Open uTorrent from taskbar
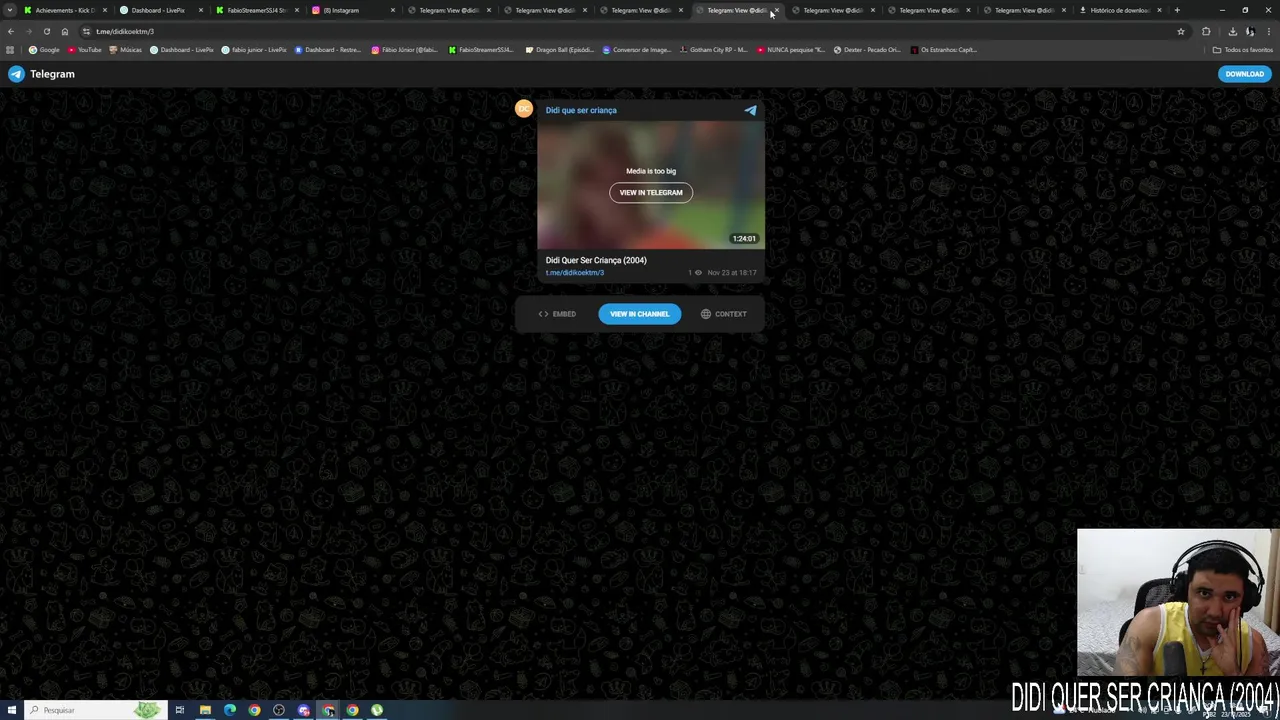Image resolution: width=1280 pixels, height=720 pixels. click(x=377, y=710)
